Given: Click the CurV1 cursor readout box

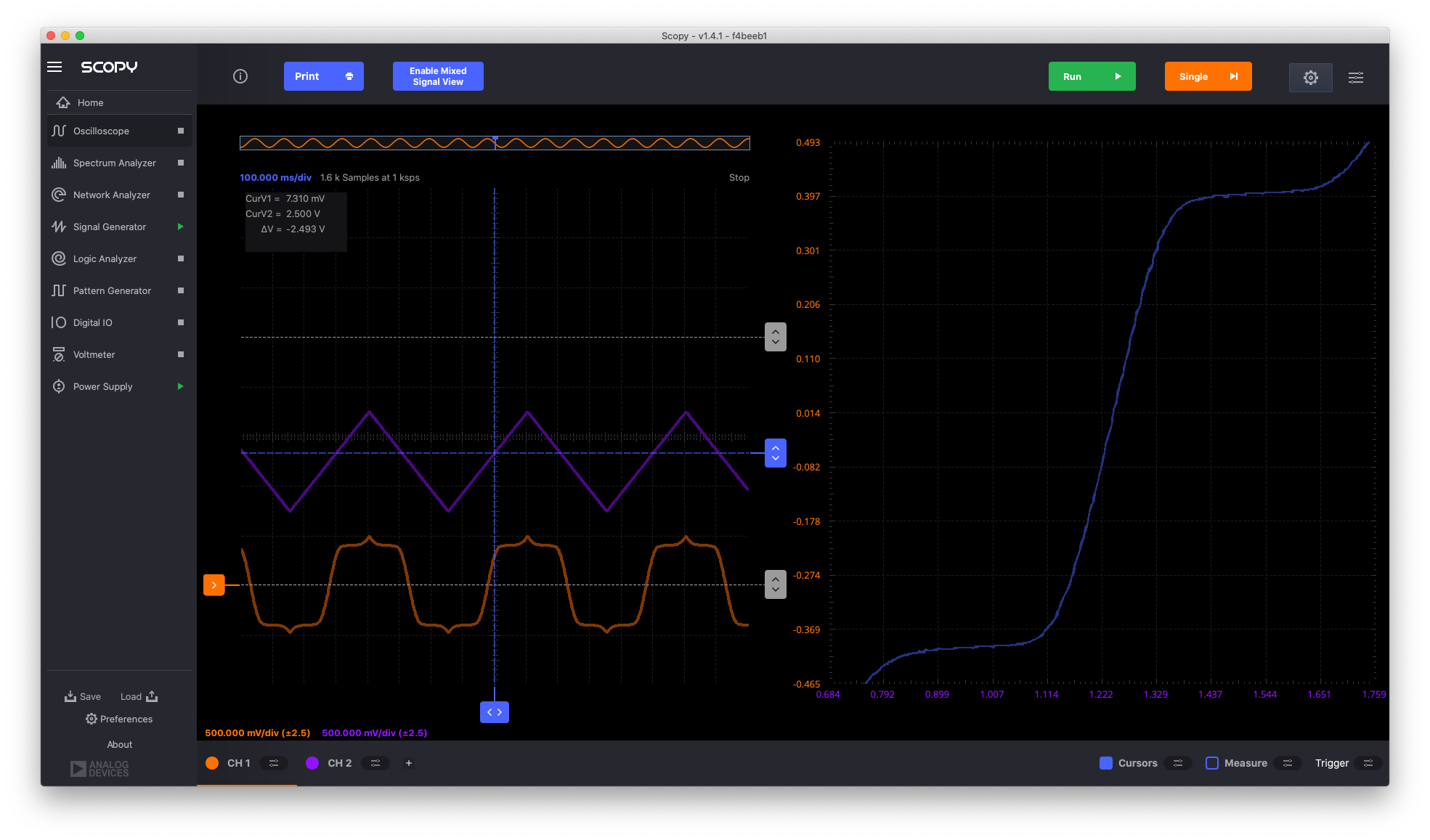Looking at the screenshot, I should 296,221.
